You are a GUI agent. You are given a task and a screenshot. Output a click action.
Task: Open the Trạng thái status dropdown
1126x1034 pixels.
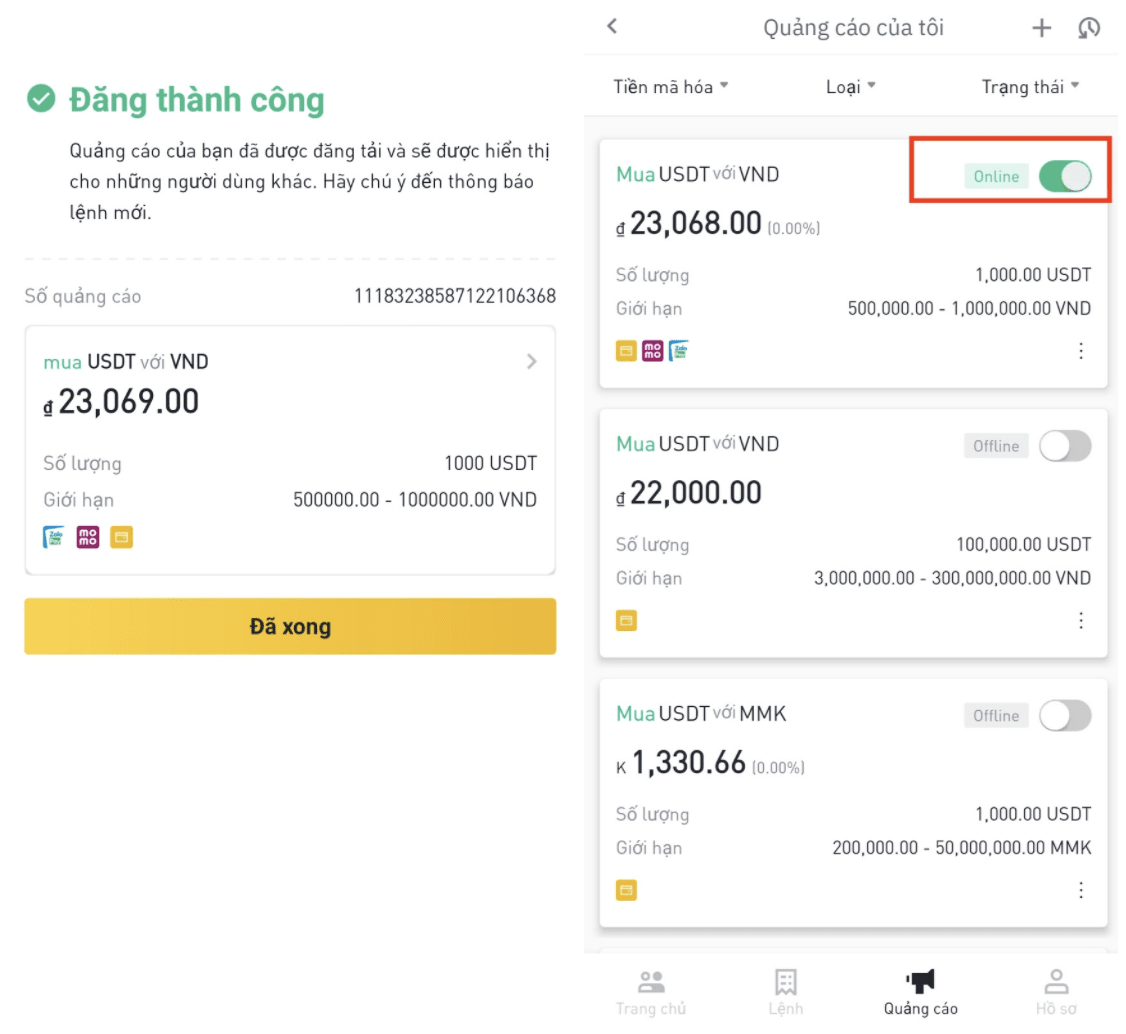click(x=1030, y=87)
